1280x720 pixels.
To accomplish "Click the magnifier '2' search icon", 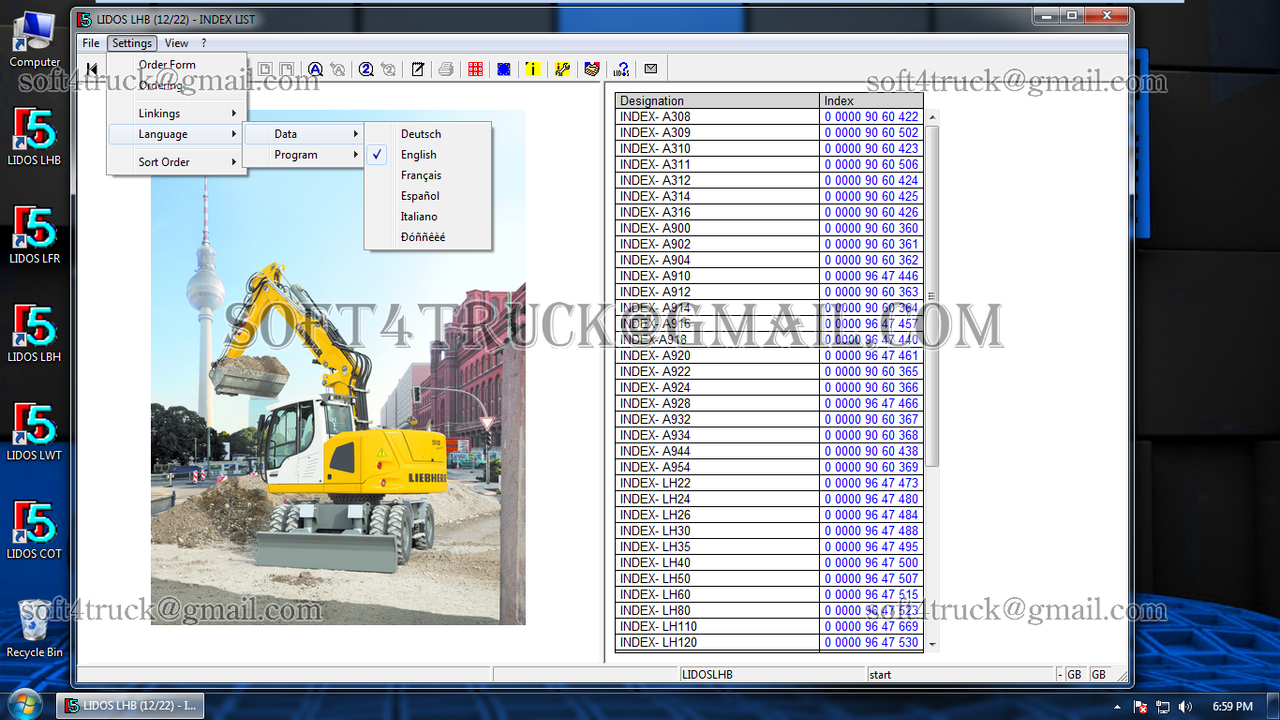I will (x=366, y=69).
